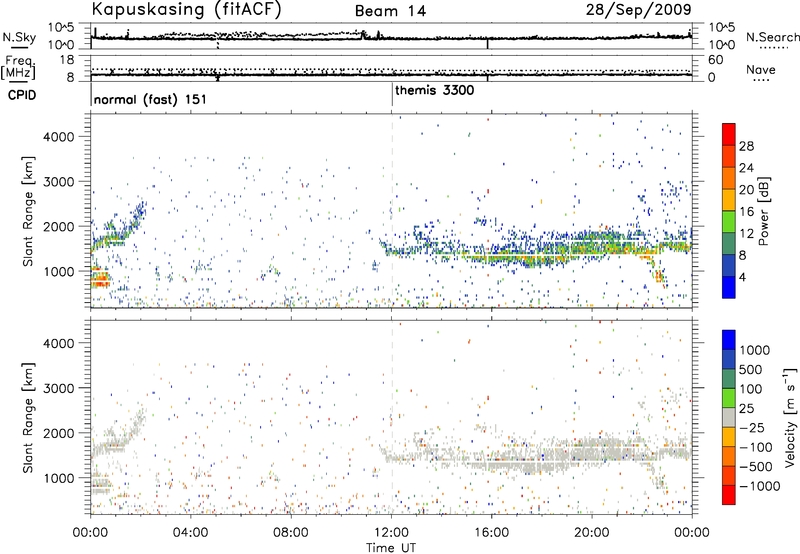
Task: Click the '60' Nave axis tick
Action: [715, 60]
